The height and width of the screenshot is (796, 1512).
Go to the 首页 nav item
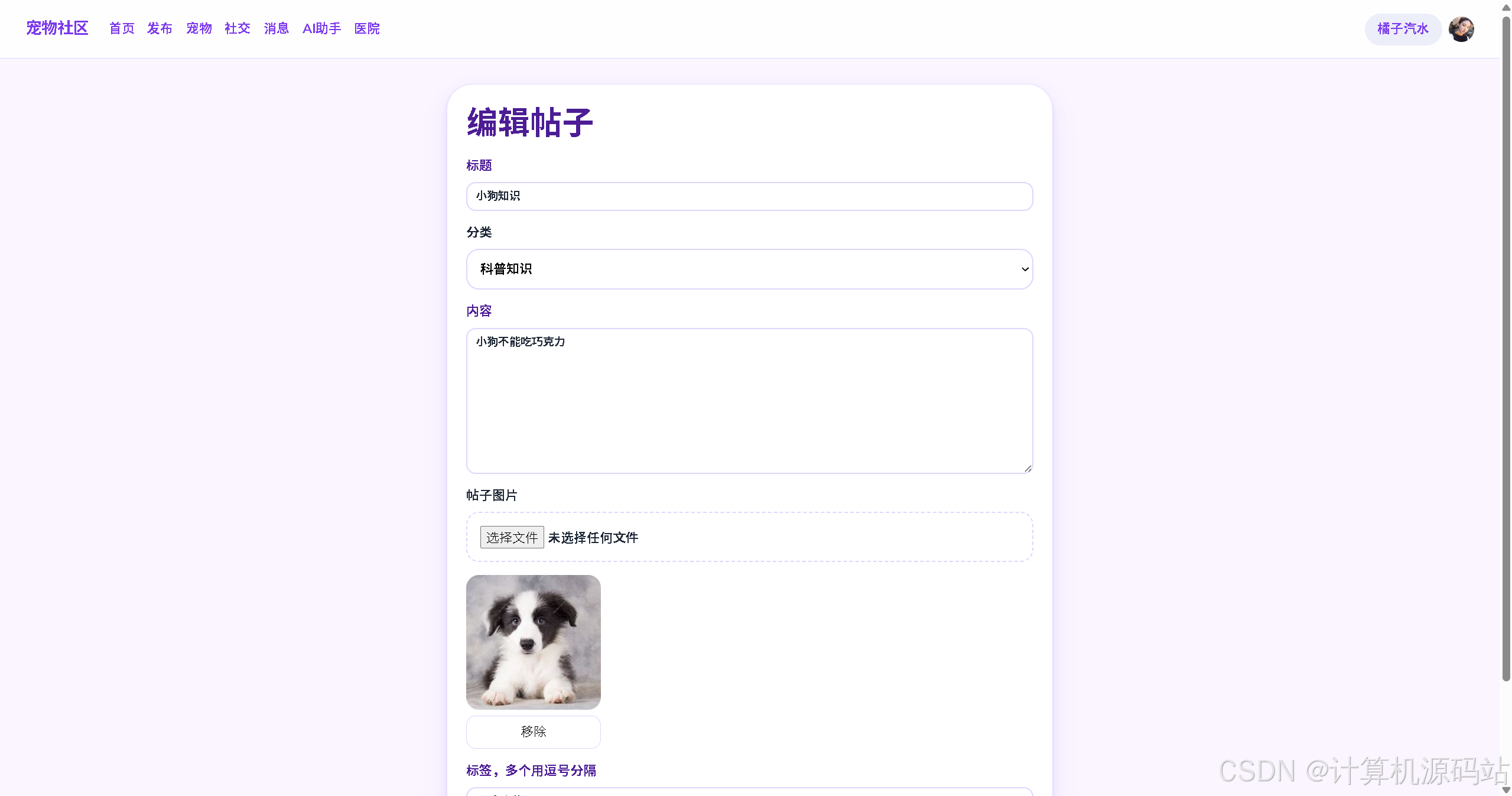pyautogui.click(x=122, y=28)
